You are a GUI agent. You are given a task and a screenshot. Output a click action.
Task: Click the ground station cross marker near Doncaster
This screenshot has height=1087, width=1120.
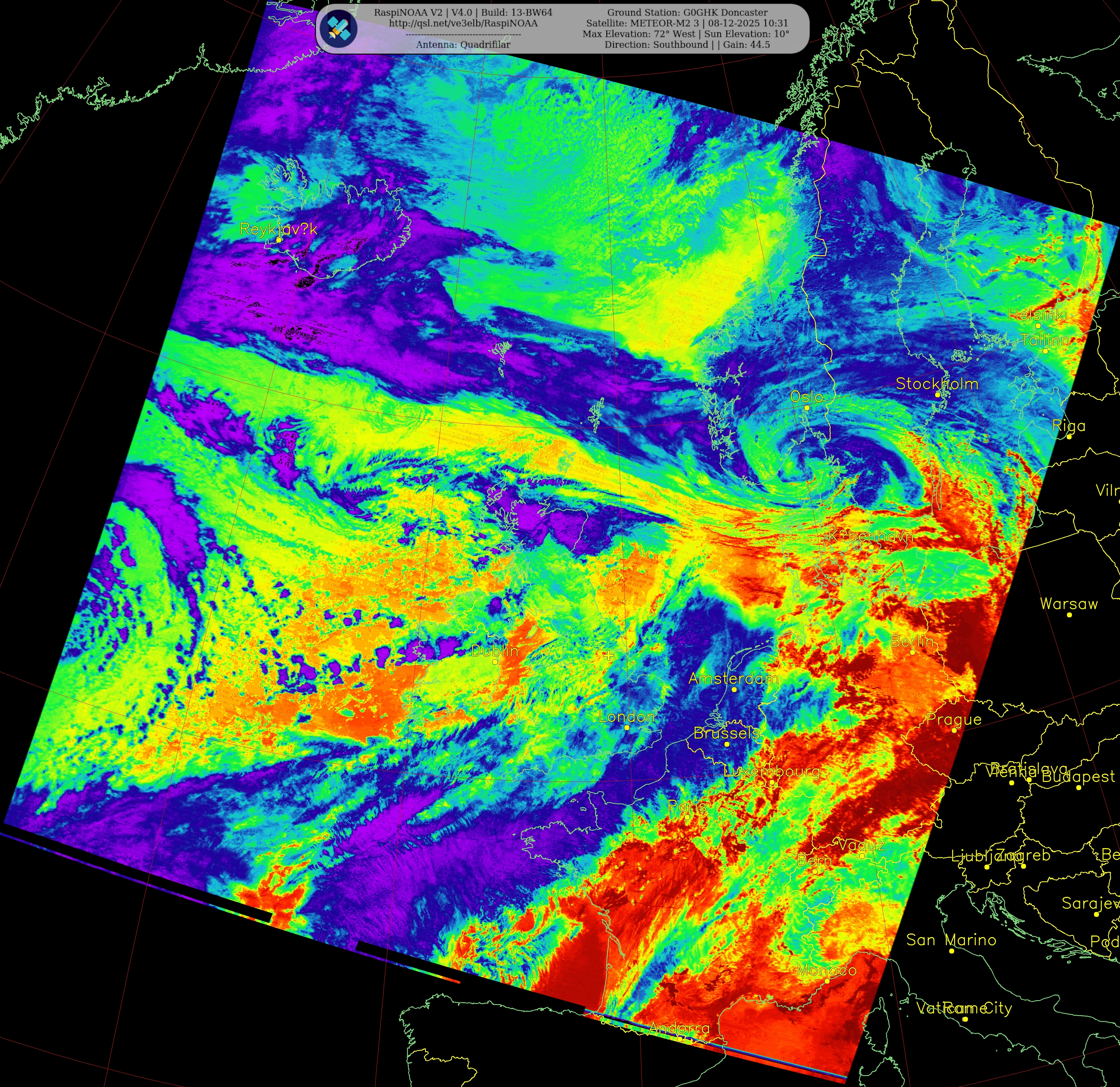(609, 655)
